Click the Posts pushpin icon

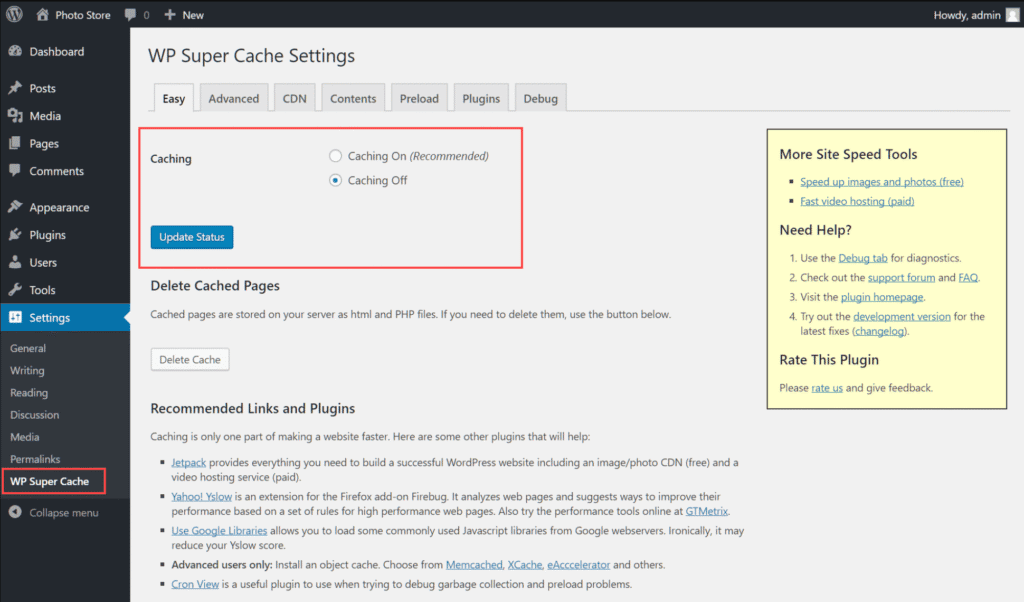pos(15,89)
